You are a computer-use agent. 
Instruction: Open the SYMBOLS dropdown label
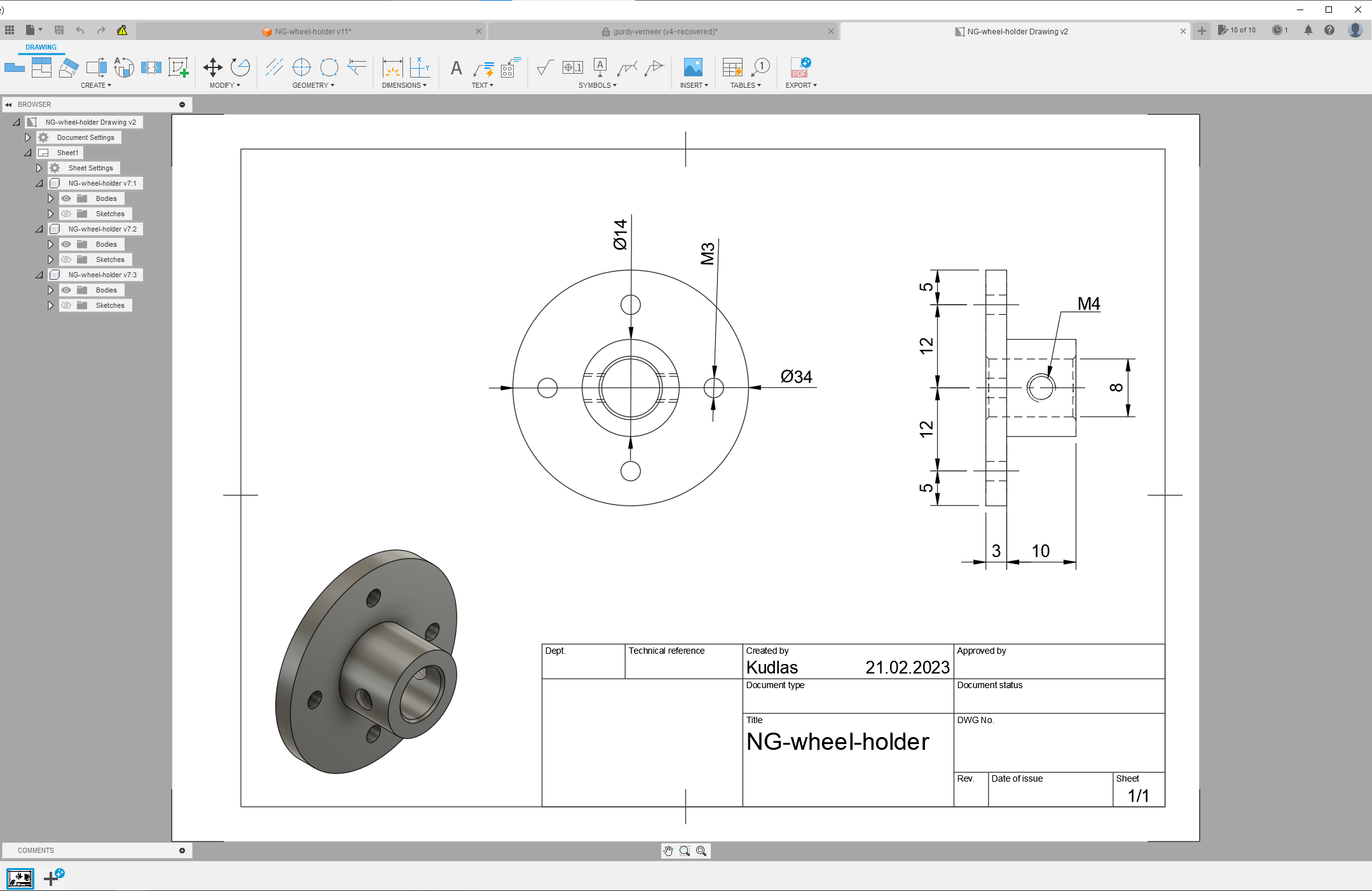pos(597,85)
